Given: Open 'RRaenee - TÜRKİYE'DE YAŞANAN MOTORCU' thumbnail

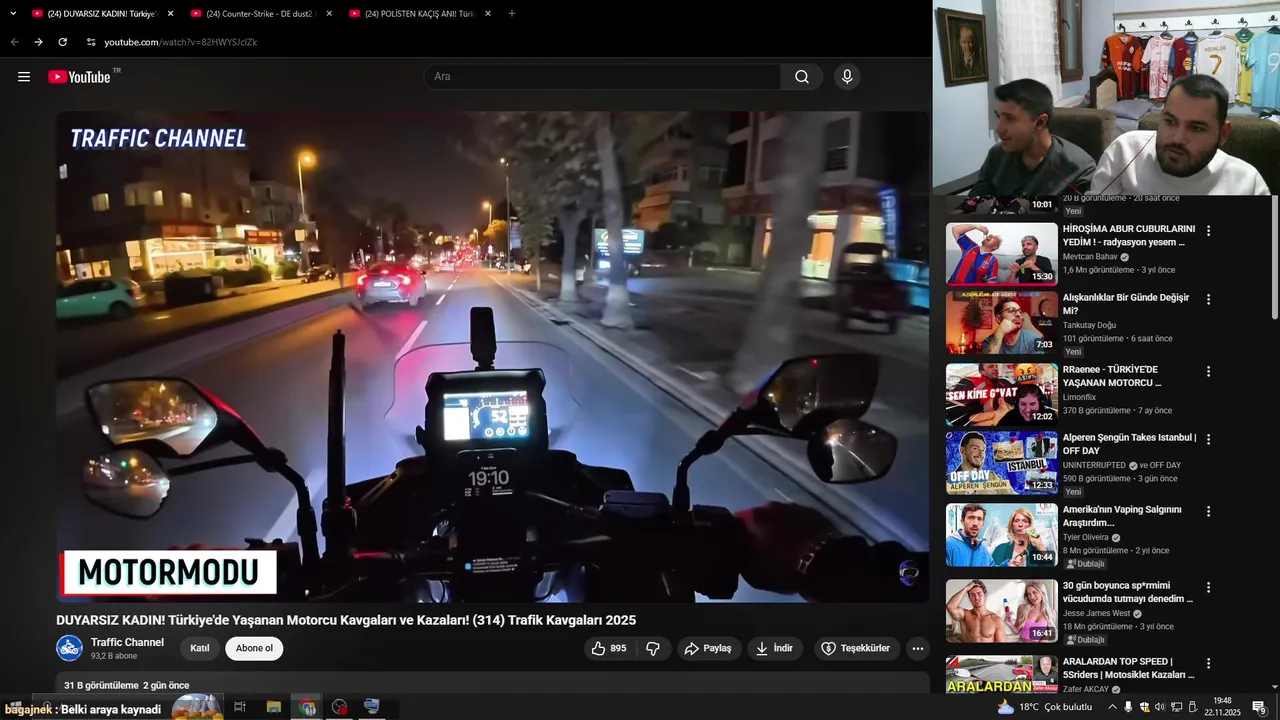Looking at the screenshot, I should click(1001, 394).
